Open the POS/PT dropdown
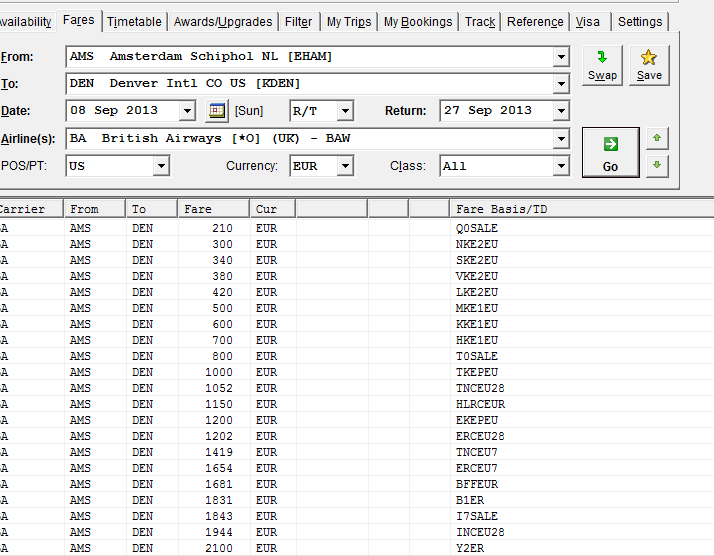 coord(161,166)
